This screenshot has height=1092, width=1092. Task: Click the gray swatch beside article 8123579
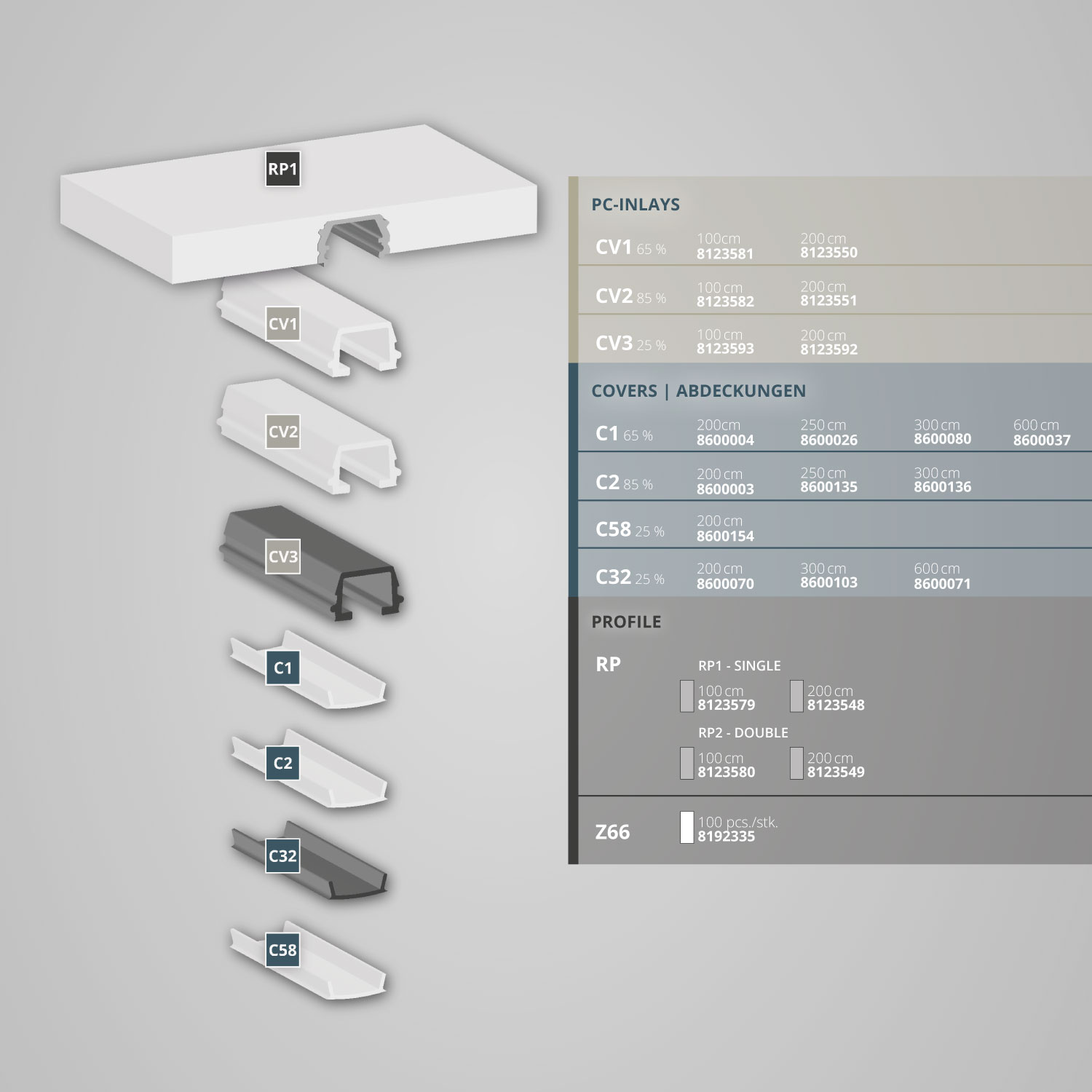(x=687, y=696)
